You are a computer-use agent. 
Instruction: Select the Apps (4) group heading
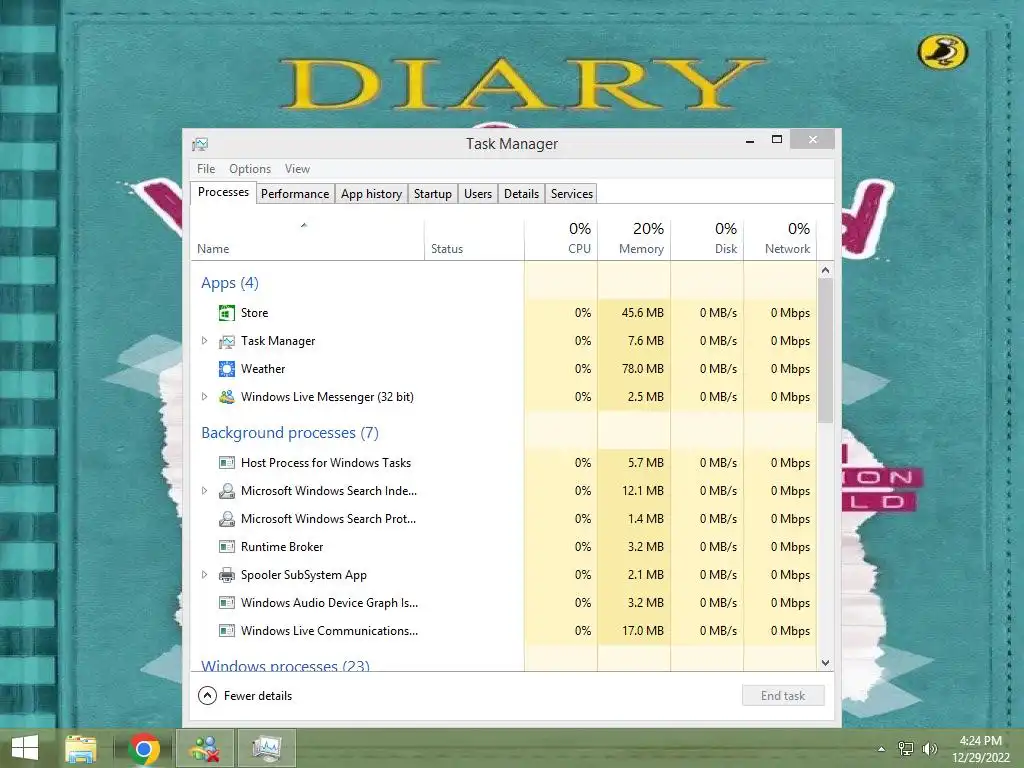(230, 283)
